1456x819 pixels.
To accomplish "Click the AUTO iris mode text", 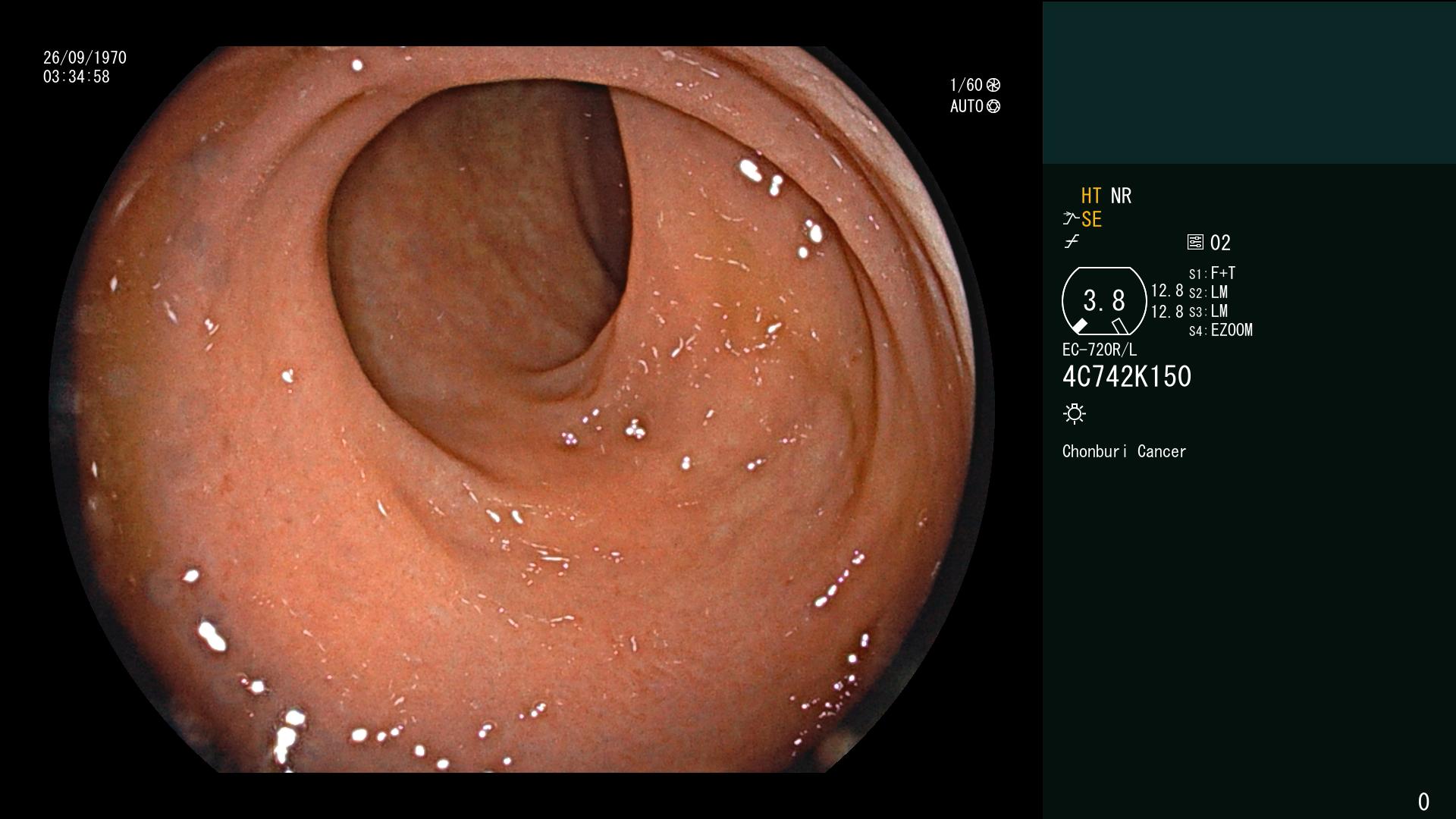I will pyautogui.click(x=967, y=106).
